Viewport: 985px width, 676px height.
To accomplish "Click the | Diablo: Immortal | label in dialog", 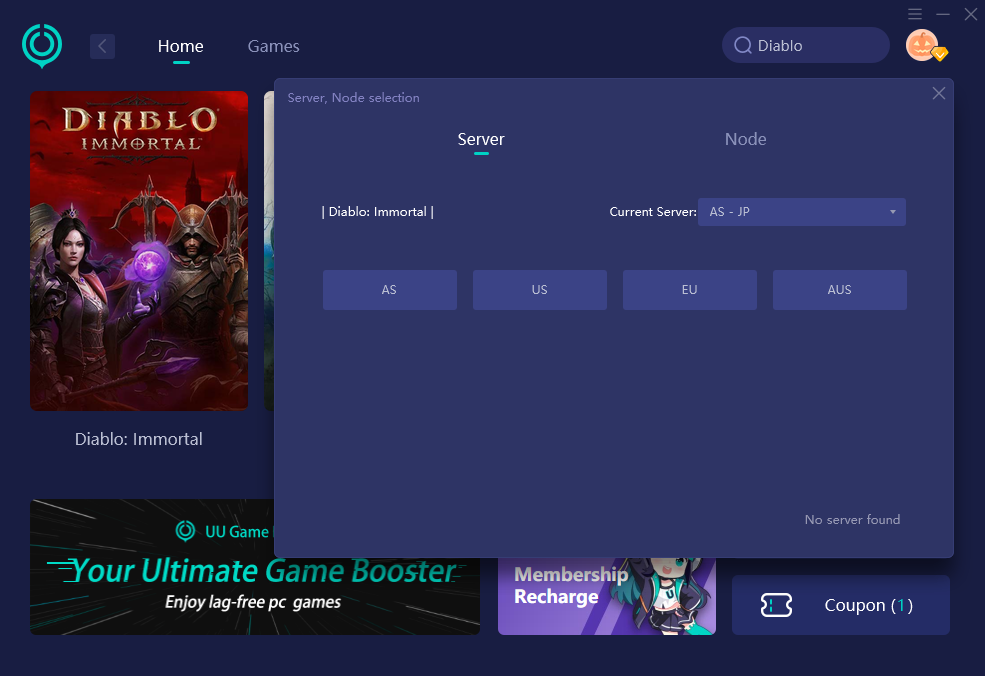I will pos(378,212).
